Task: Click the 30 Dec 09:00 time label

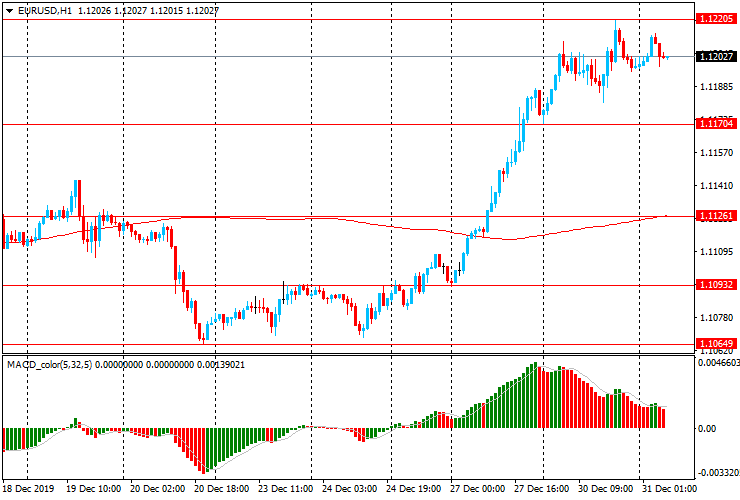Action: coord(606,489)
